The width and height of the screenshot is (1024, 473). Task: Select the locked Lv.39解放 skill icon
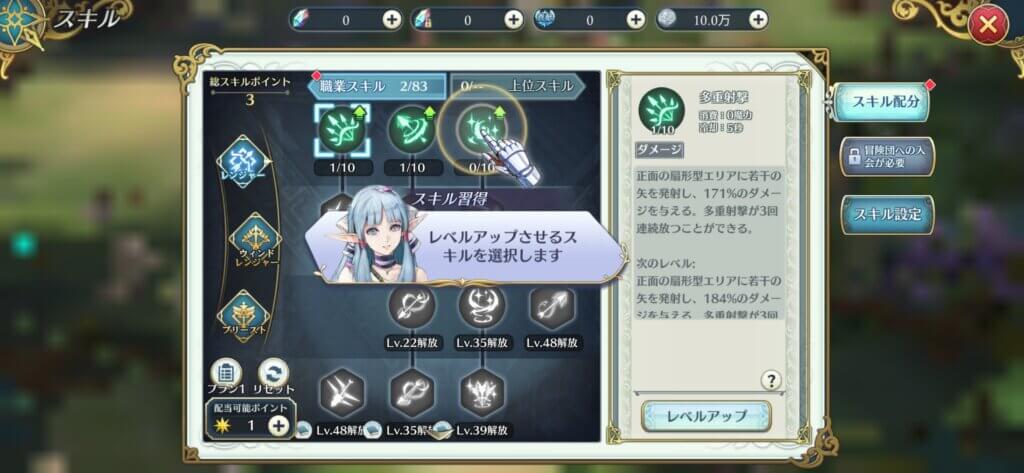tap(482, 393)
